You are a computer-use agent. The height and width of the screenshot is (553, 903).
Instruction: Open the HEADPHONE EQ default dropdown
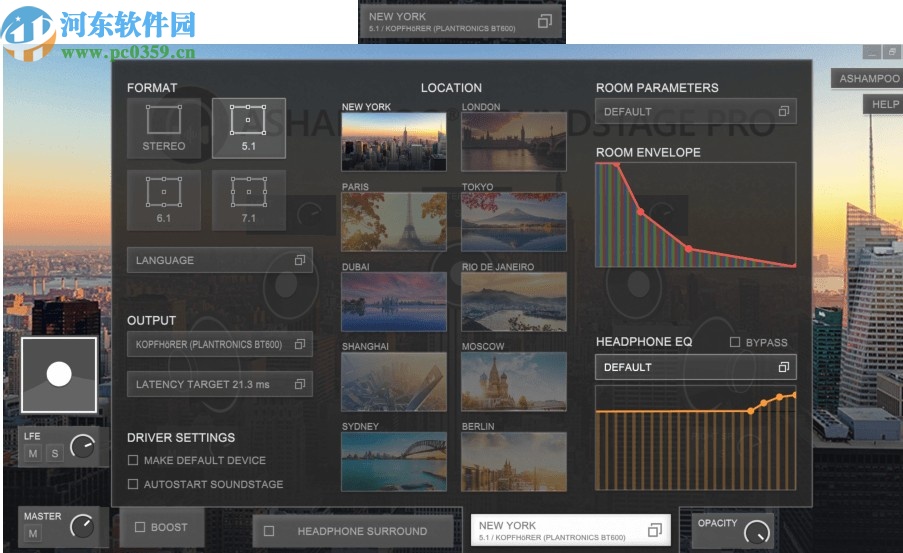pos(696,367)
